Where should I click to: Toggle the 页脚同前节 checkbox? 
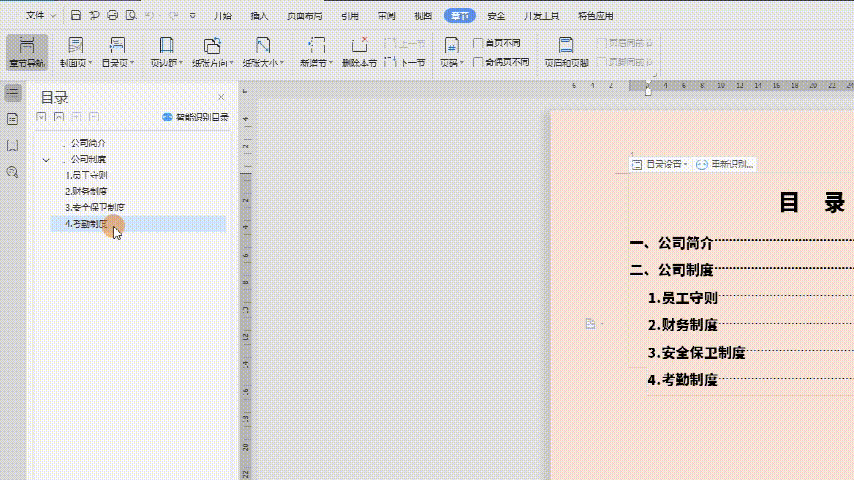point(602,62)
